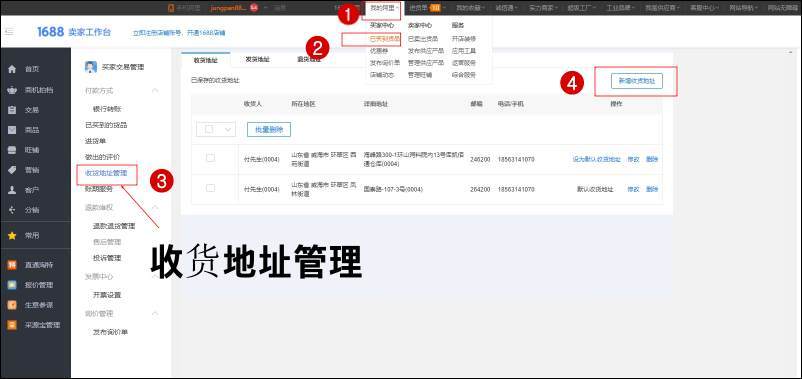Screen dimensions: 802x379
Task: Open 发布询价单 in the left menu
Action: click(x=110, y=332)
